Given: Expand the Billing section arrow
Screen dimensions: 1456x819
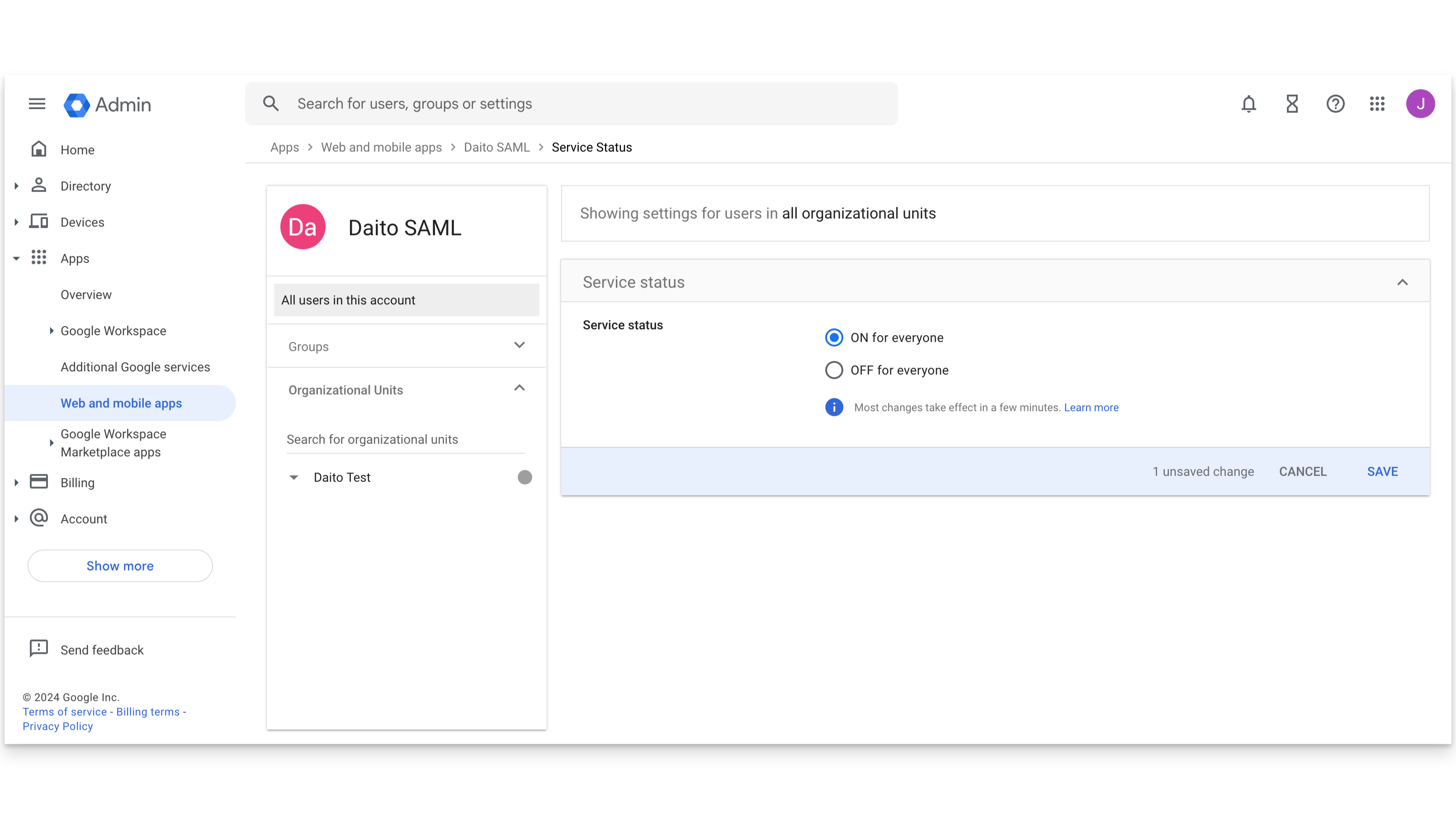Looking at the screenshot, I should tap(16, 483).
